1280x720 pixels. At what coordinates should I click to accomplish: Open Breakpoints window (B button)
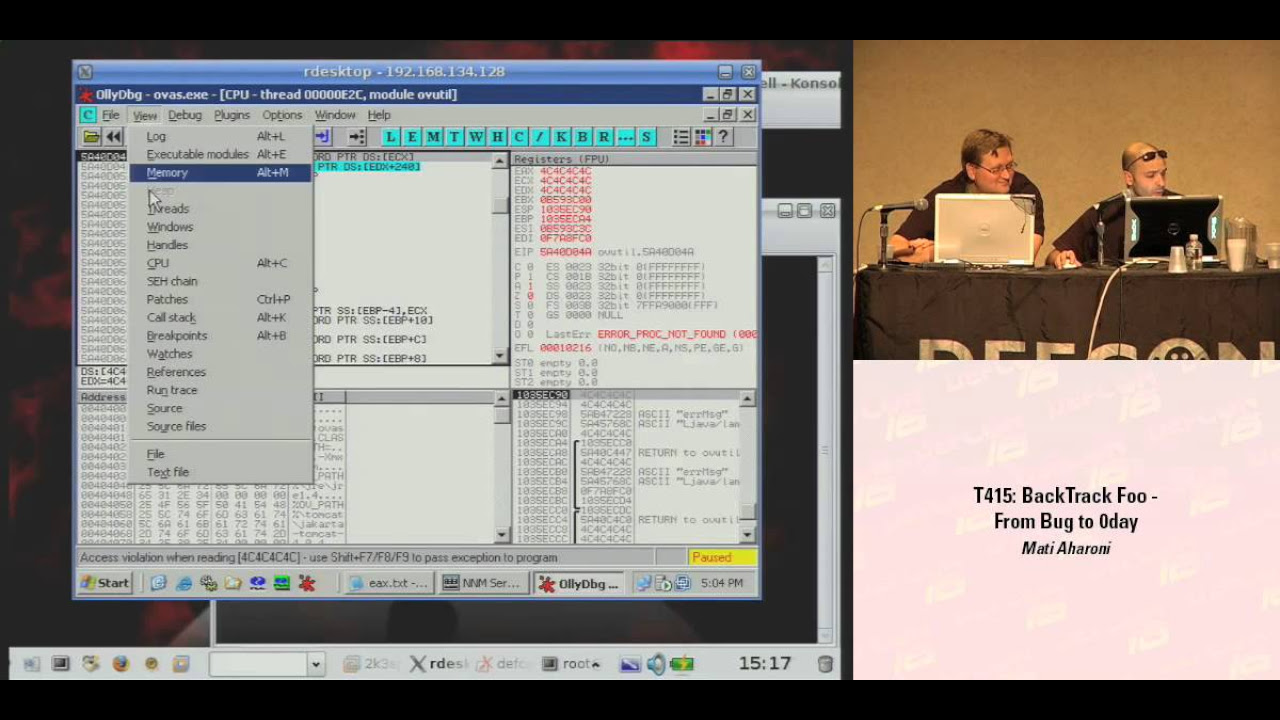click(582, 137)
